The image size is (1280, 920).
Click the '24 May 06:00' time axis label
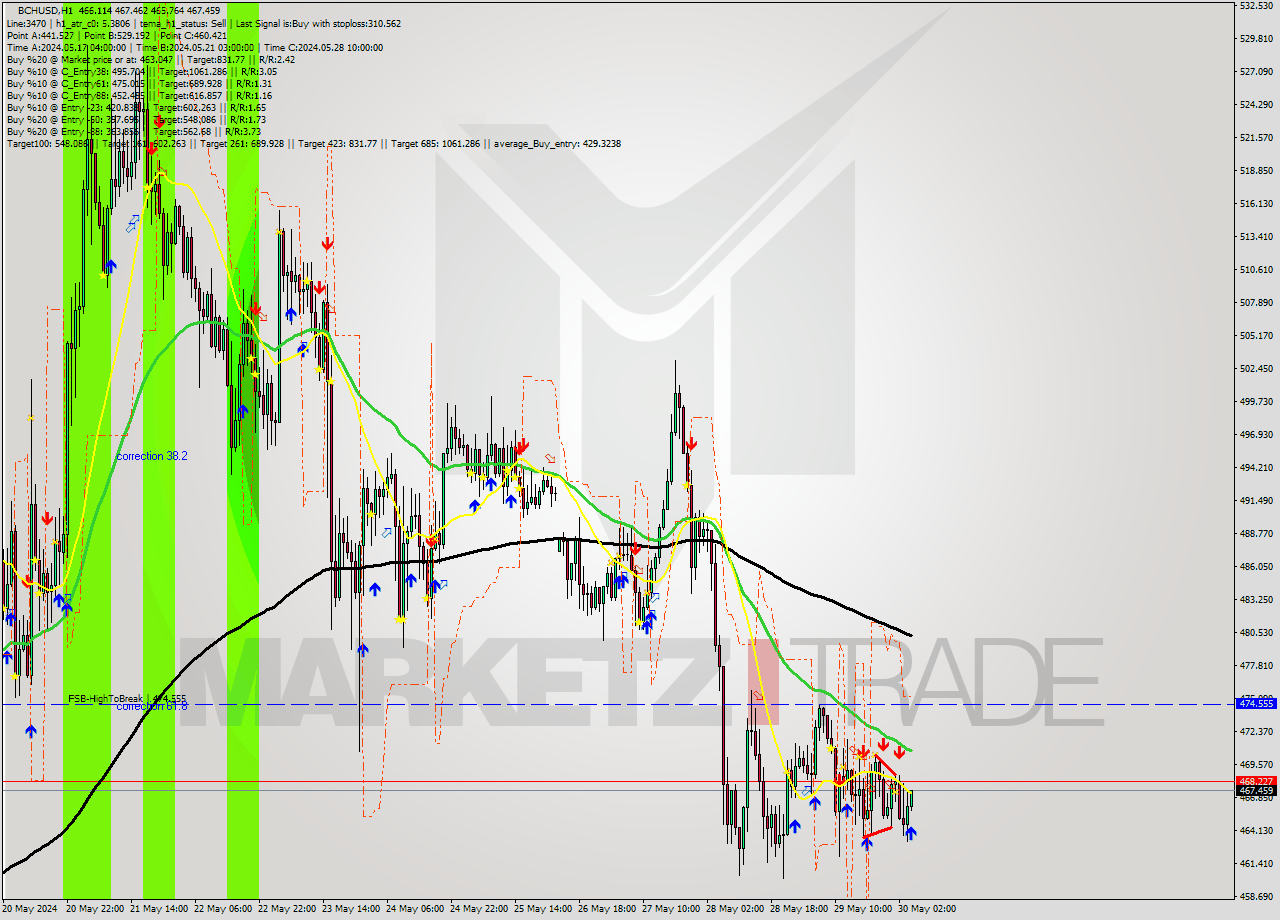click(x=415, y=909)
